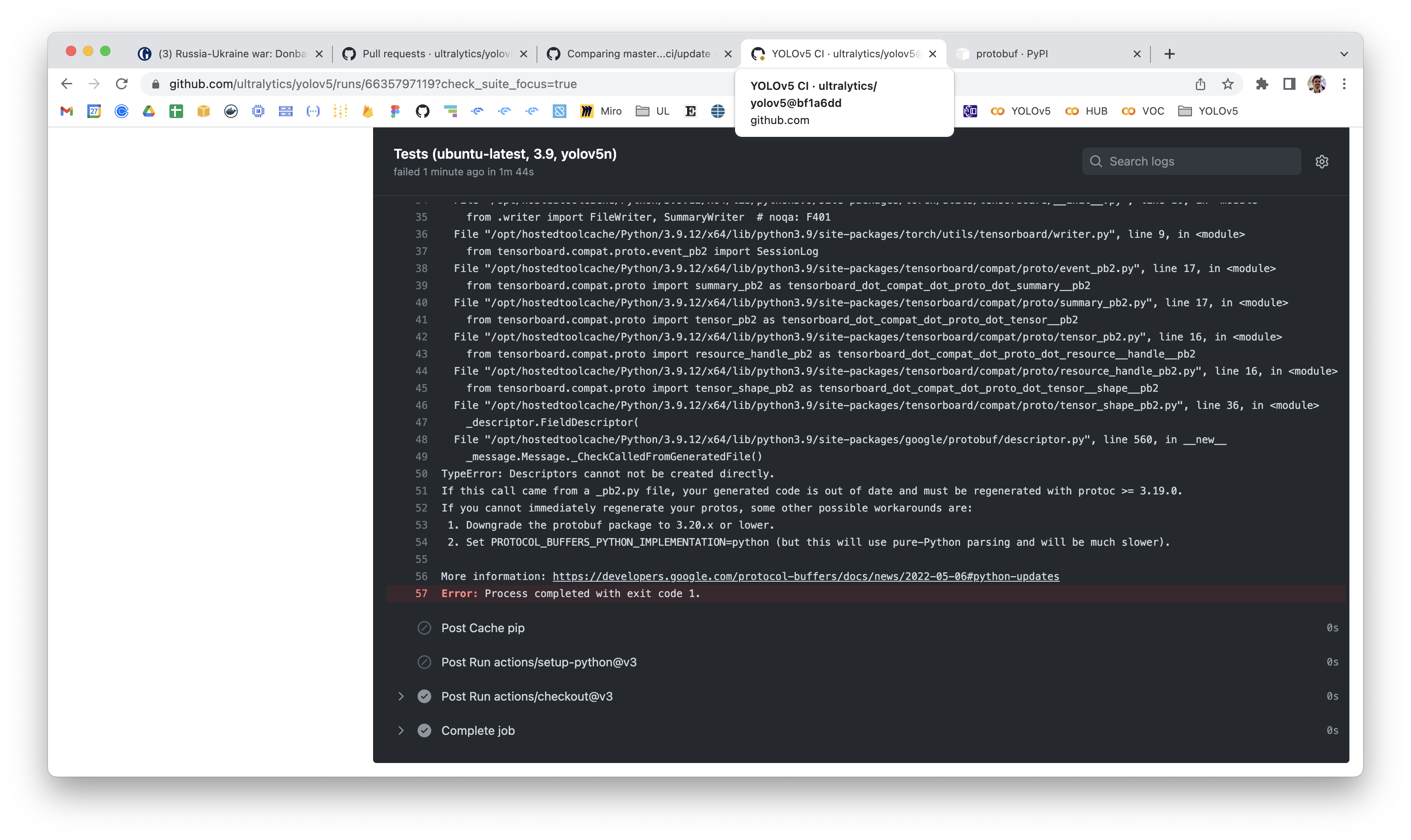
Task: Click inside the Search logs field
Action: click(1189, 161)
